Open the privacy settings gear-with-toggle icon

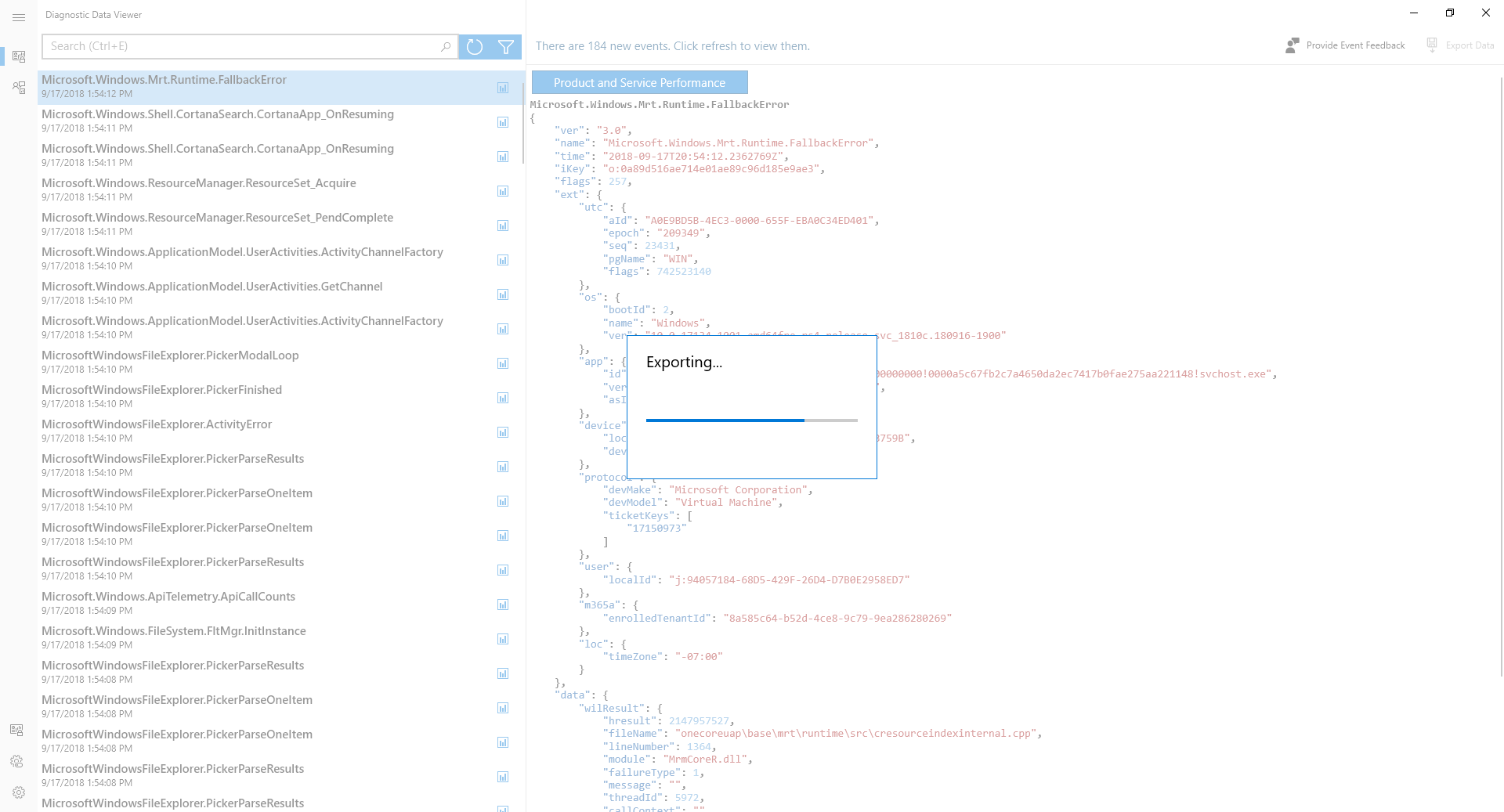point(17,761)
